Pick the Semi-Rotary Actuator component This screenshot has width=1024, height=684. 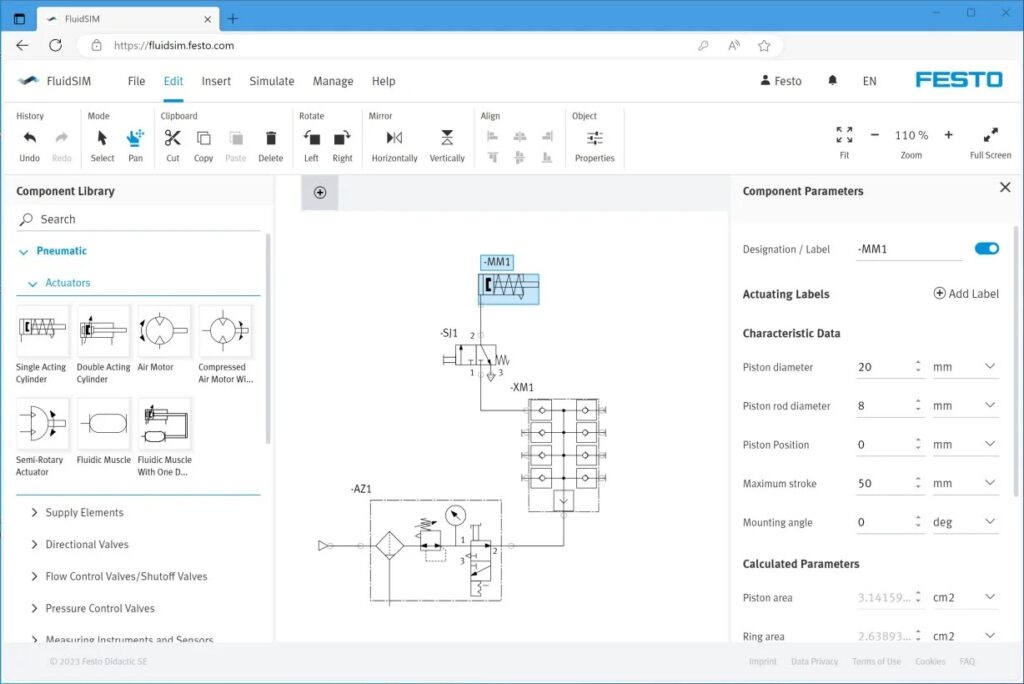(42, 423)
